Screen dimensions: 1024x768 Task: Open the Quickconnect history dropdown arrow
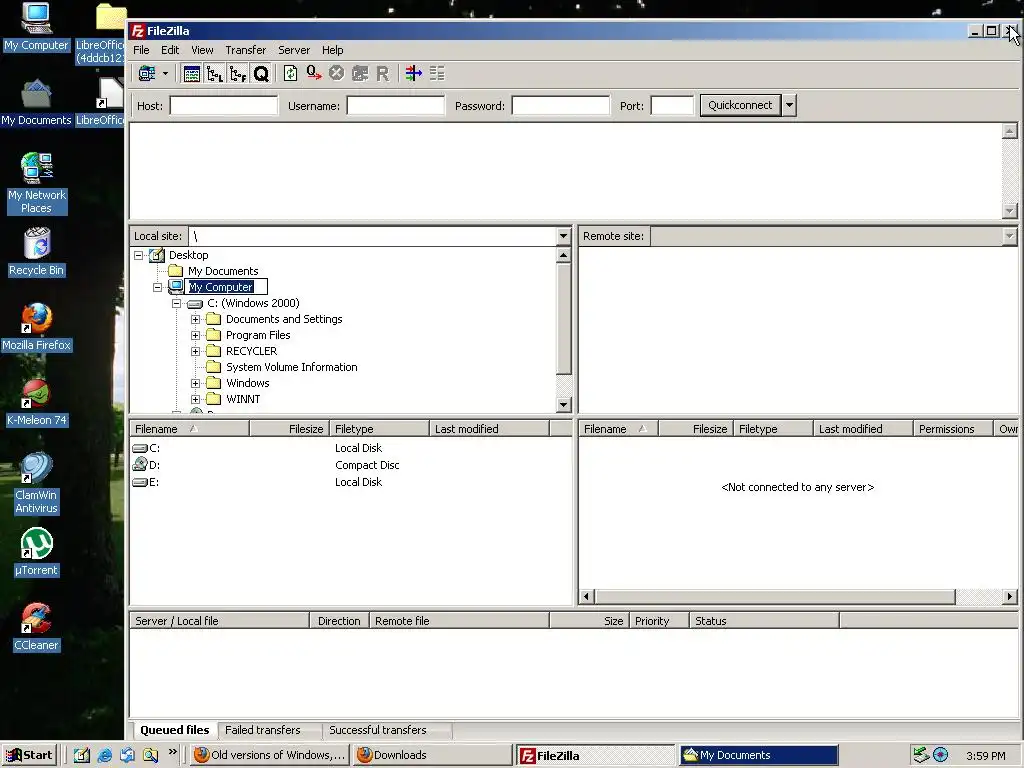[x=789, y=105]
